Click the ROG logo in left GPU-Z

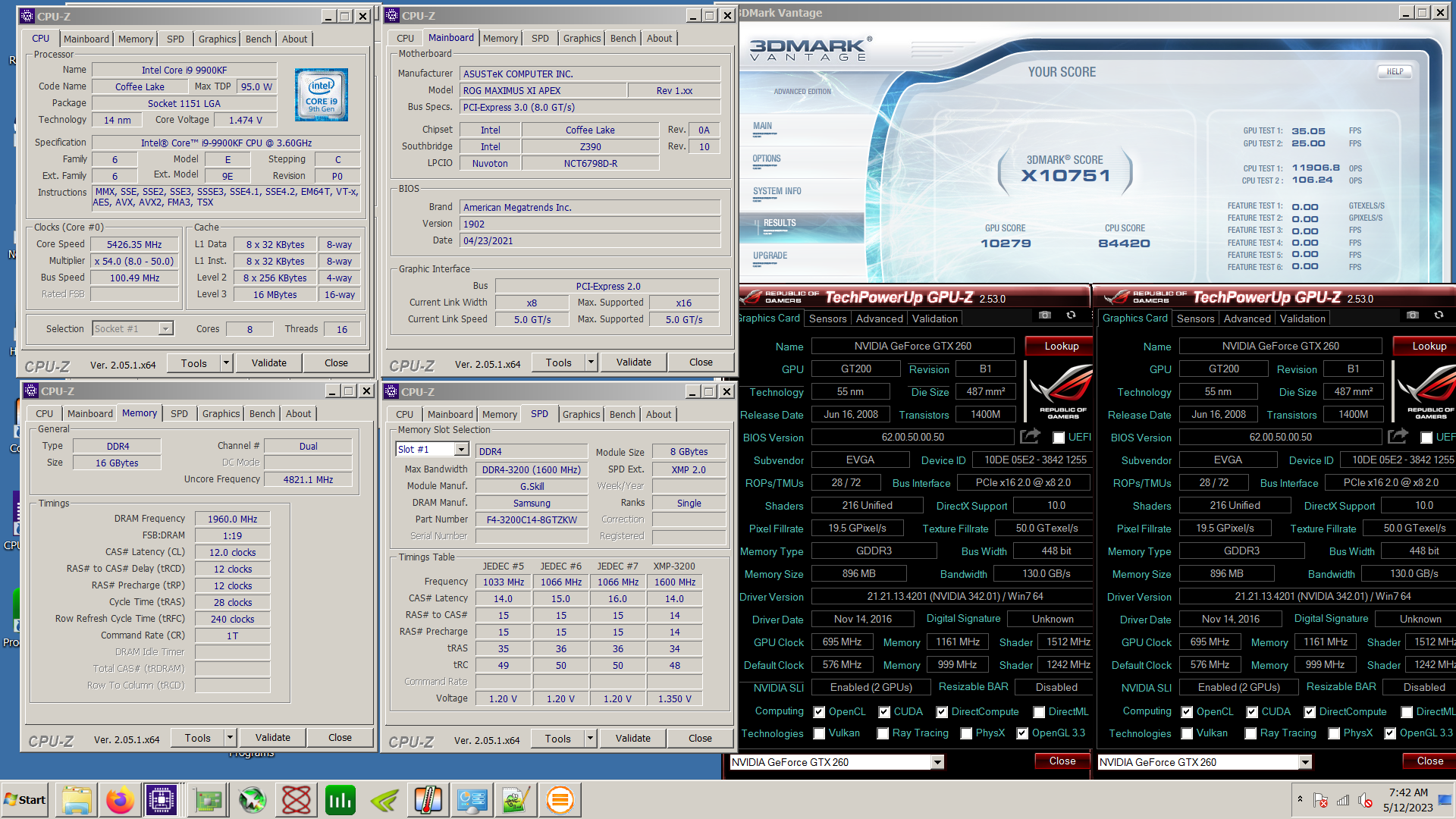[1059, 391]
